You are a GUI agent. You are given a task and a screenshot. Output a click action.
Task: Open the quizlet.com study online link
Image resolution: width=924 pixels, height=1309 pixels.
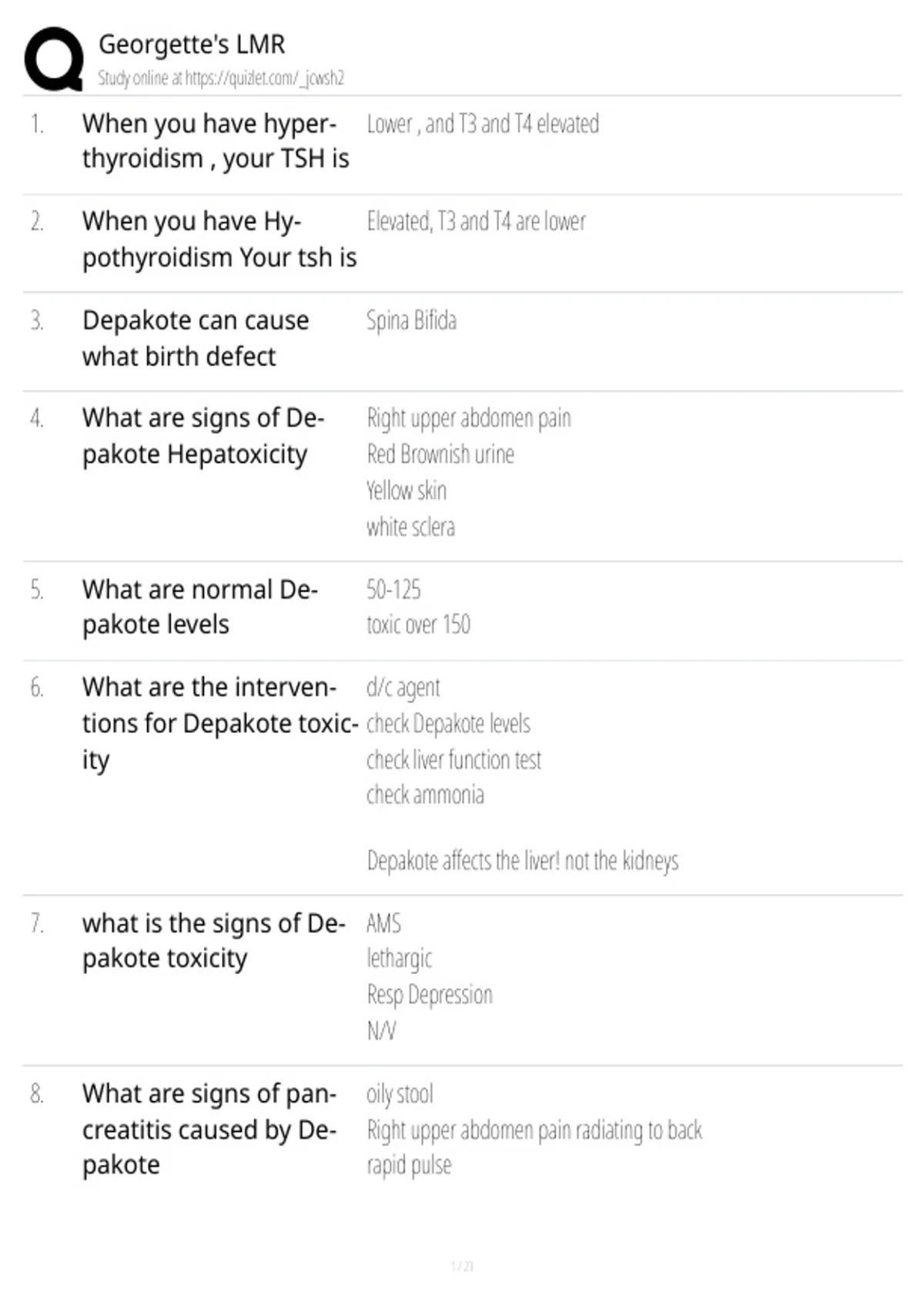pyautogui.click(x=221, y=78)
